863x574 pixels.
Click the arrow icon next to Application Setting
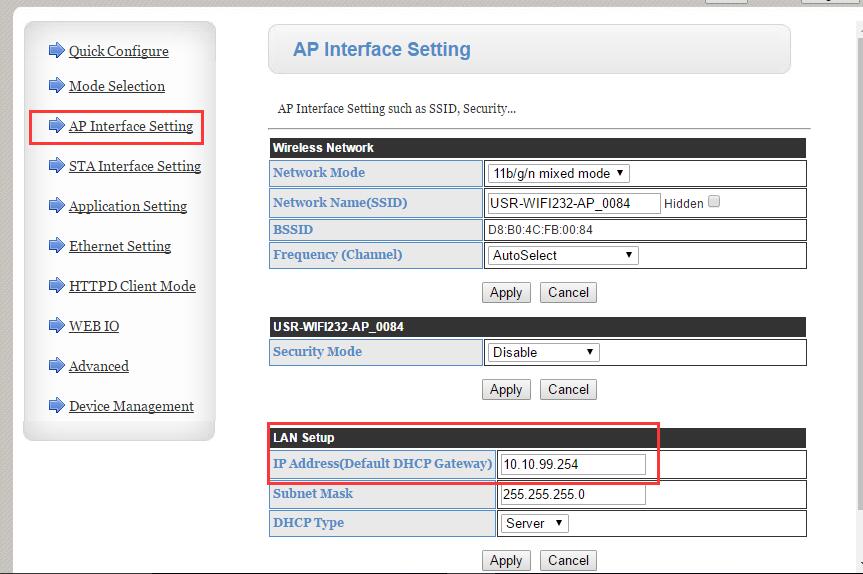point(57,205)
